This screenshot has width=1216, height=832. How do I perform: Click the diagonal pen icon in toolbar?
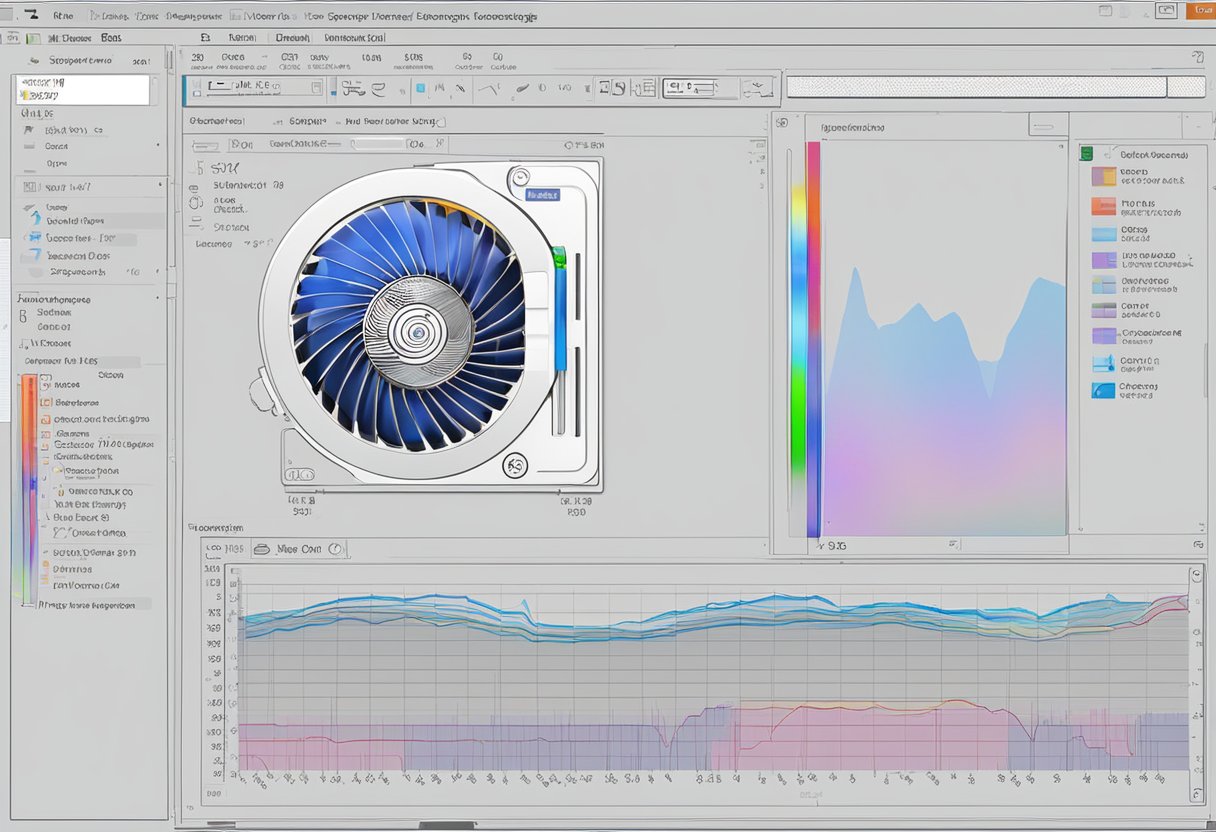click(521, 89)
